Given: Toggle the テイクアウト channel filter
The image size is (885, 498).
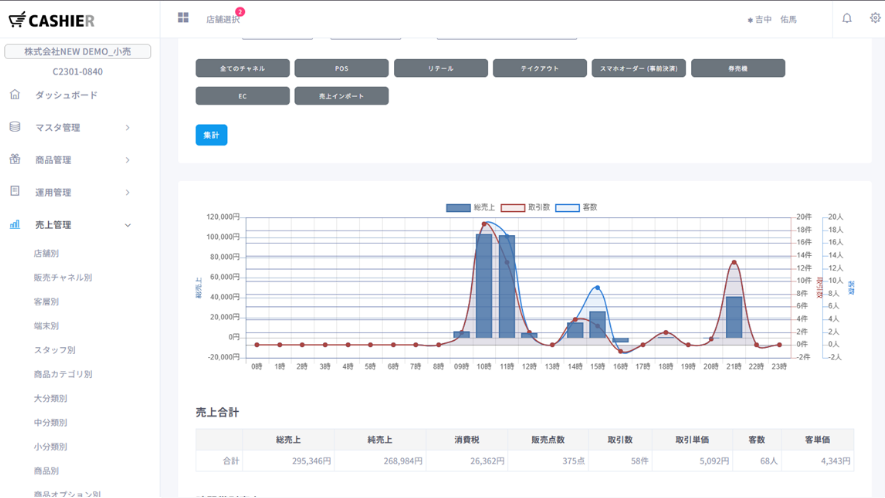Looking at the screenshot, I should coord(540,68).
